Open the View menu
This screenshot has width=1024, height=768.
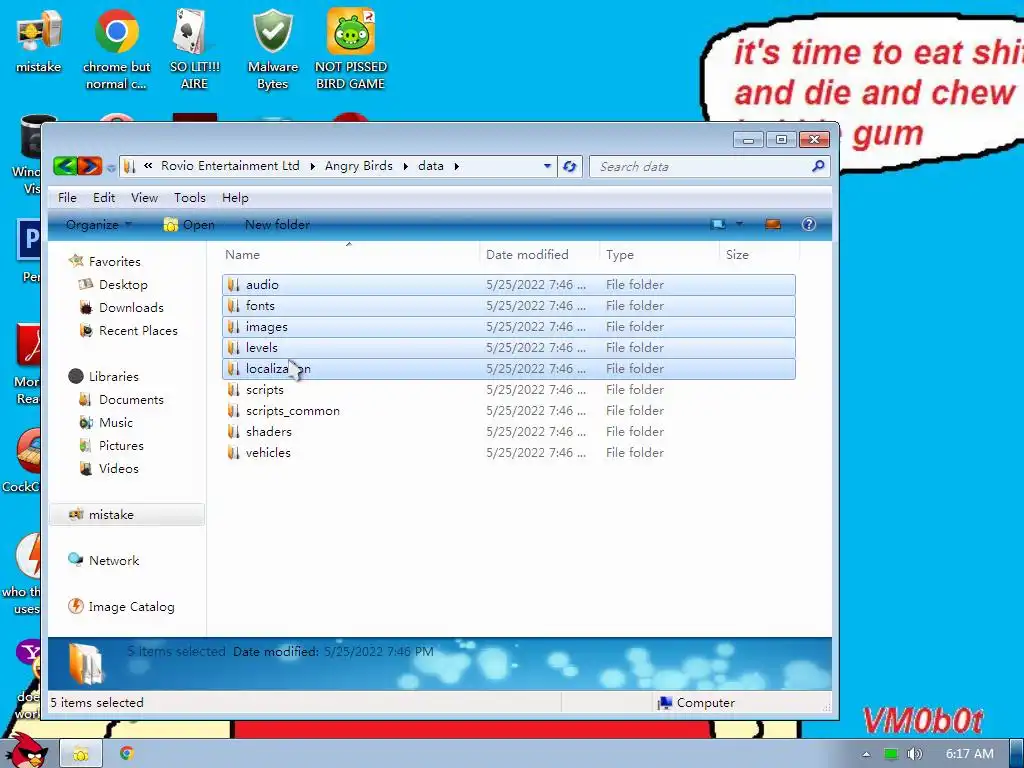144,198
